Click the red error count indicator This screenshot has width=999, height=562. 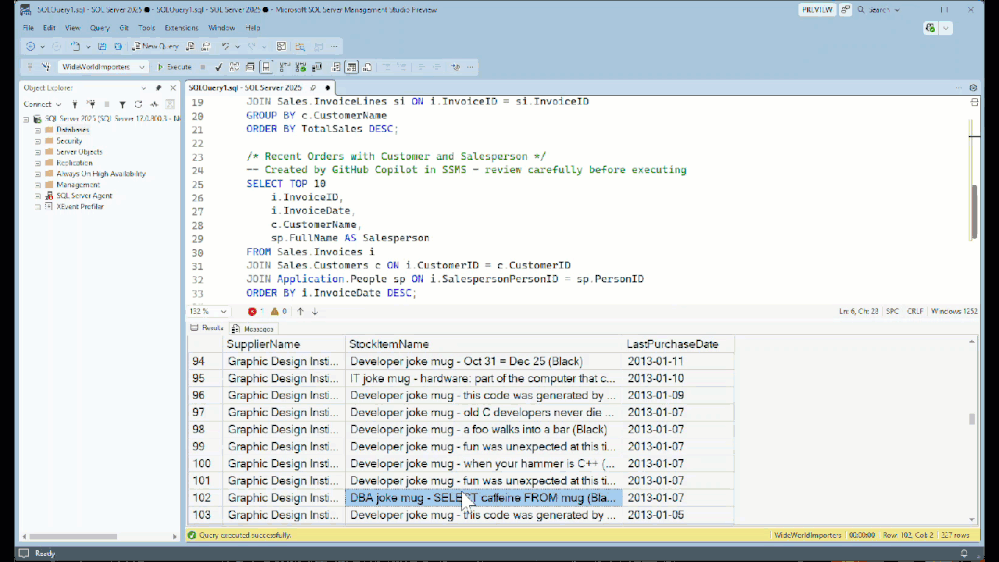pos(254,311)
